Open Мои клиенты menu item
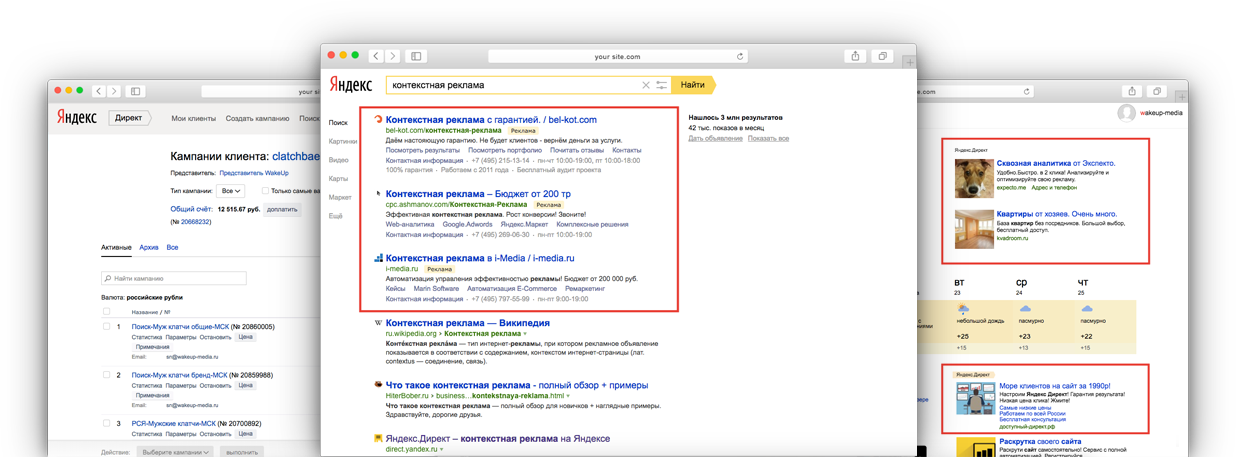Image resolution: width=1236 pixels, height=457 pixels. tap(193, 118)
